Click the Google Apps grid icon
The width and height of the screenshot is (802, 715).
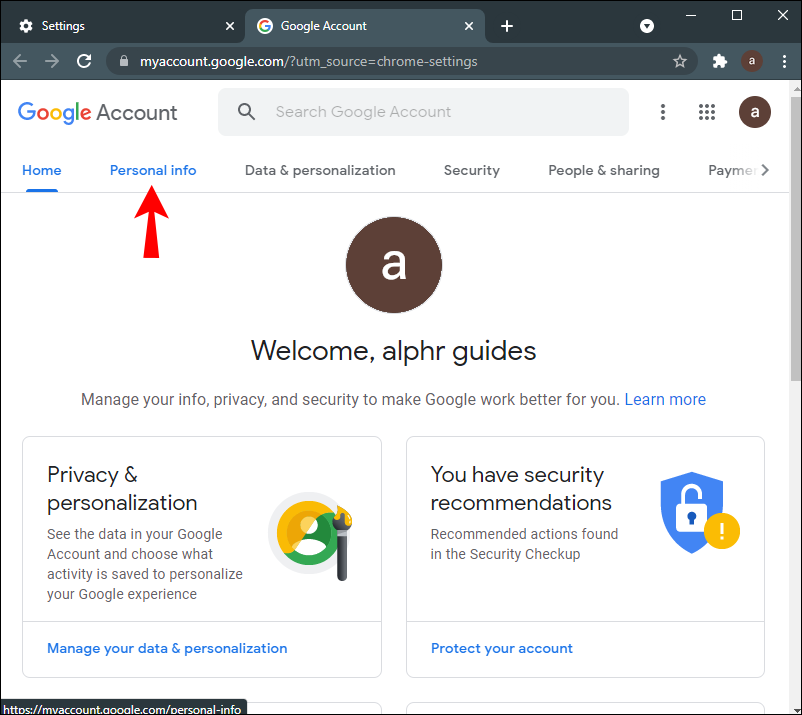coord(707,112)
